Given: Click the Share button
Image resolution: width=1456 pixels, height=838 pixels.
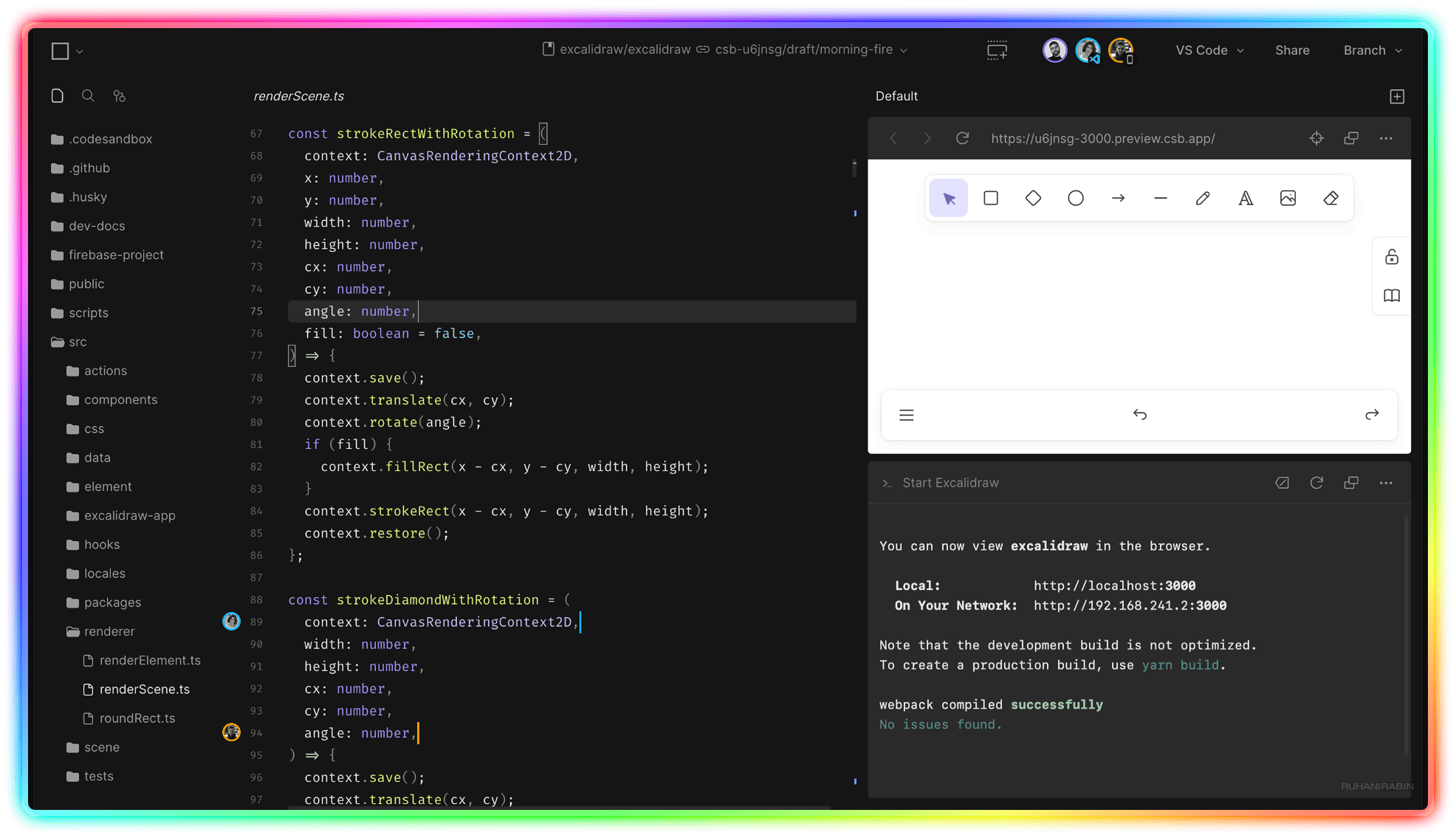Looking at the screenshot, I should click(x=1292, y=50).
